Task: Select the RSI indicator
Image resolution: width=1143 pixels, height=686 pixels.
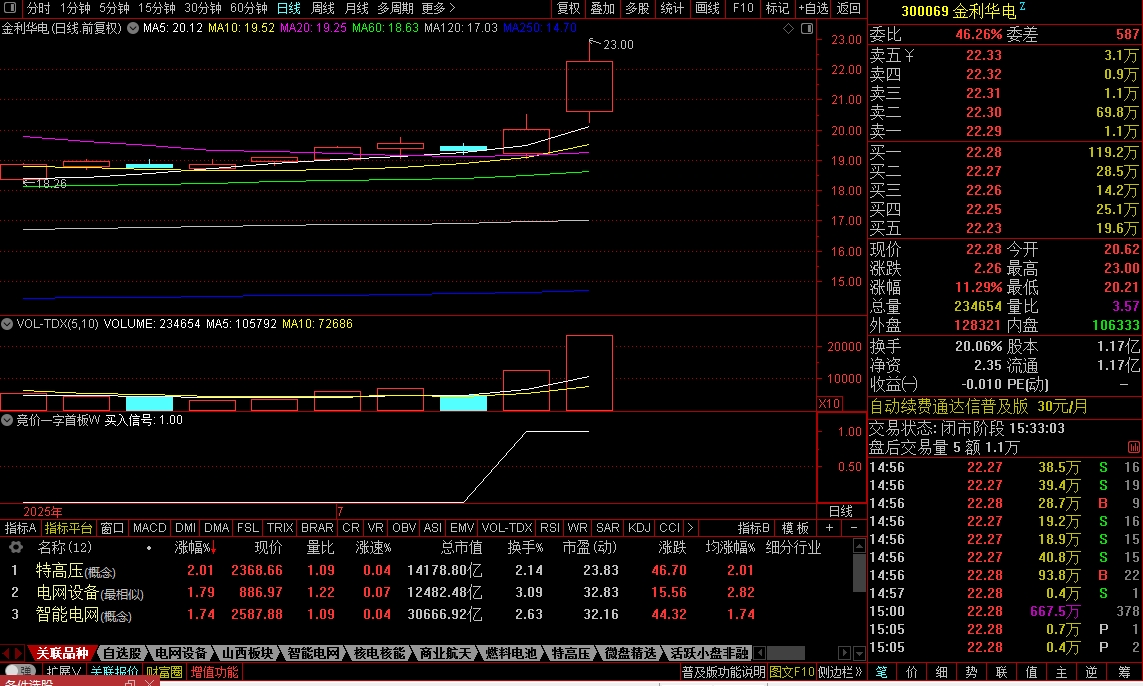Action: click(x=550, y=527)
